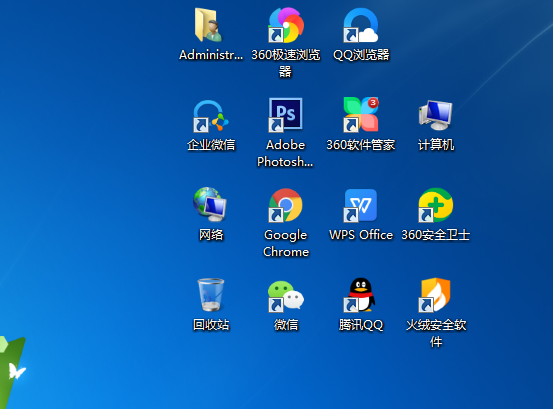Image resolution: width=553 pixels, height=409 pixels.
Task: Open the QQ浏览器 shortcut
Action: 361,25
